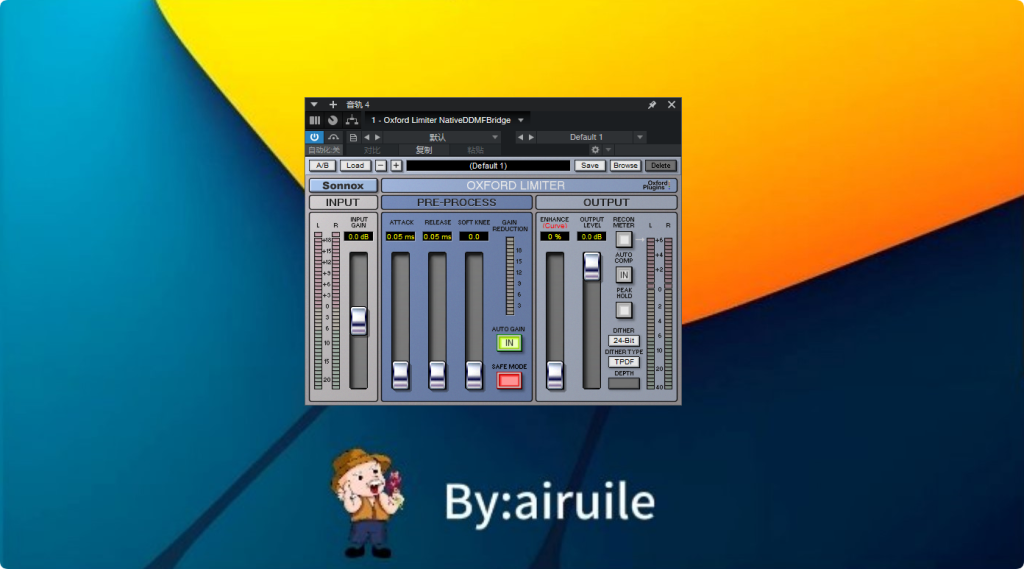
Task: Show the channel editor bars icon
Action: tap(315, 120)
